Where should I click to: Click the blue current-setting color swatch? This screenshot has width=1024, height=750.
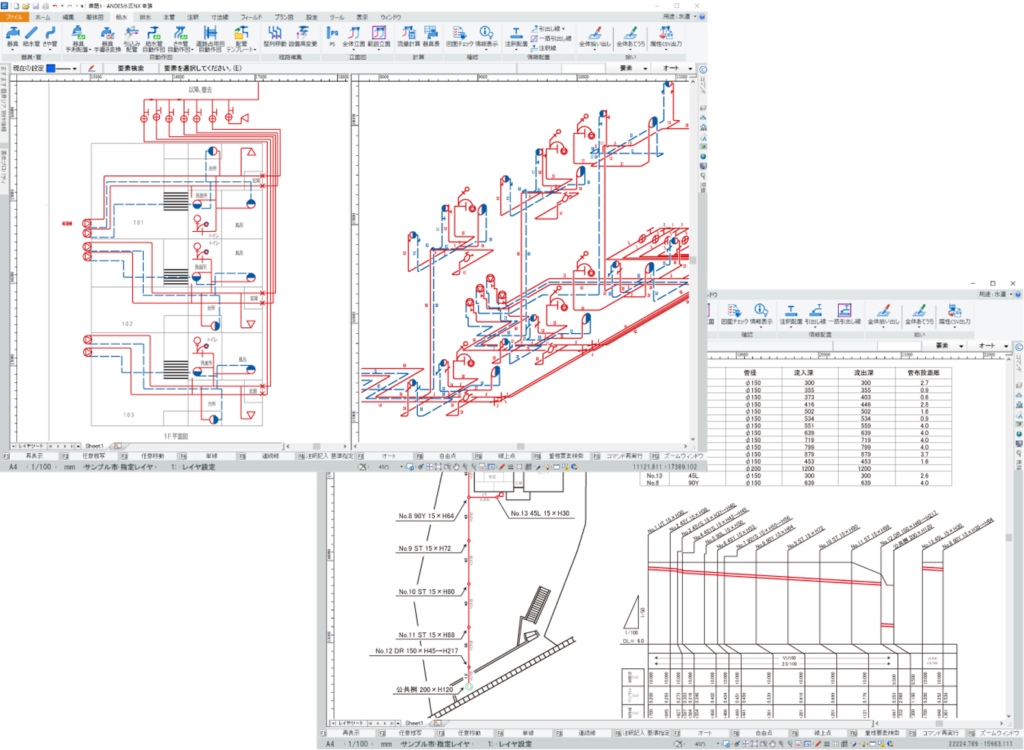50,68
